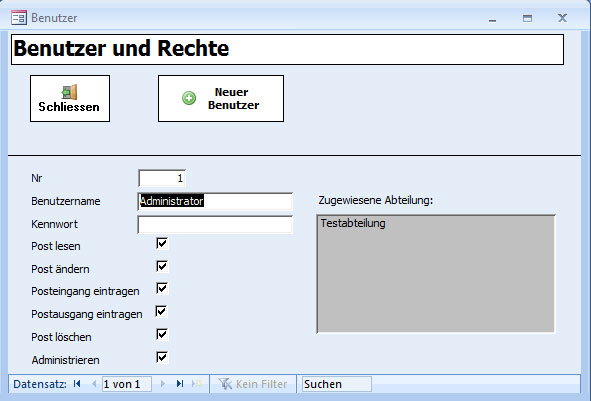Create a new user with Neuer Benutzer
Screen dimensions: 591x401
(x=221, y=98)
